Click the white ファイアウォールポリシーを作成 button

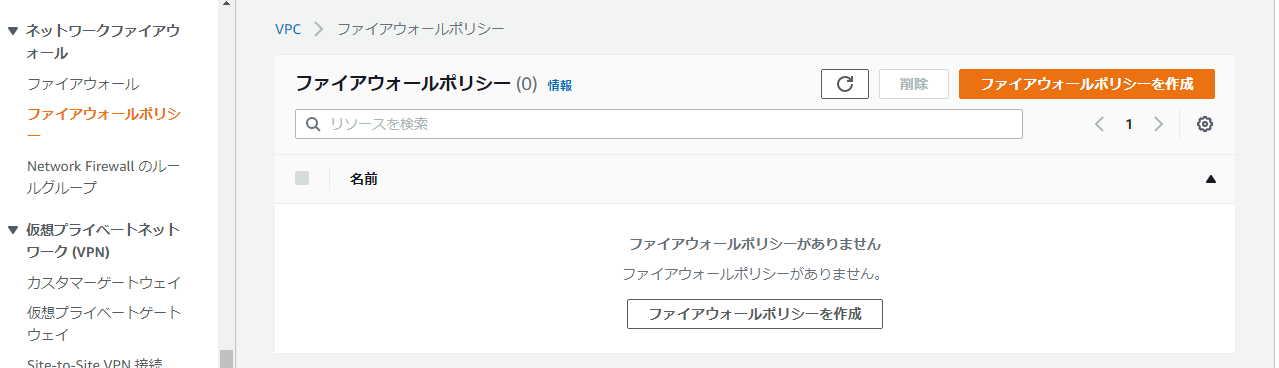click(755, 313)
